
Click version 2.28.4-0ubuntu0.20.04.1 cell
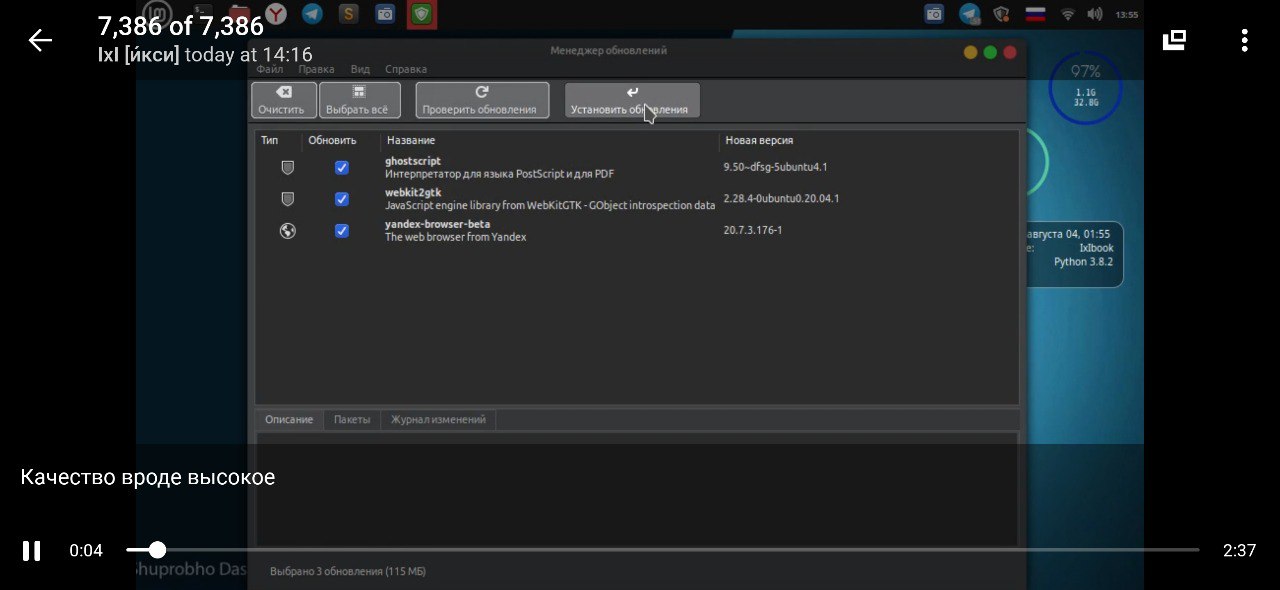(x=782, y=198)
